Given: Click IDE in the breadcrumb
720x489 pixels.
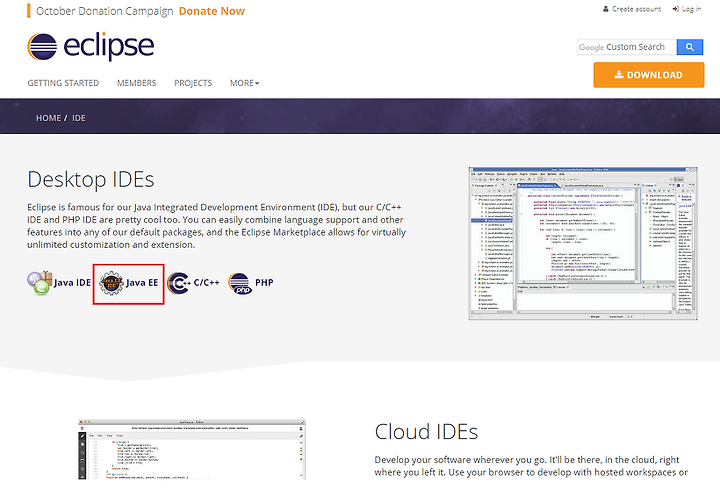Looking at the screenshot, I should click(x=79, y=118).
